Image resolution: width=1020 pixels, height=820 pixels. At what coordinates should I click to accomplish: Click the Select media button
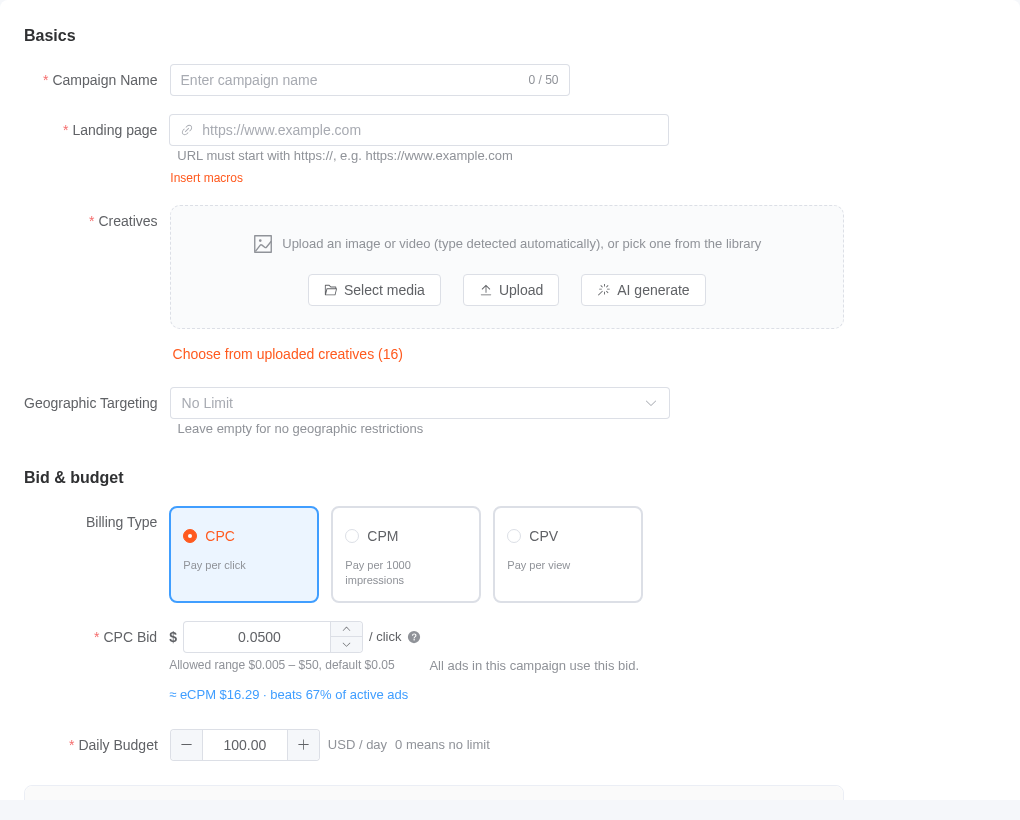click(375, 290)
